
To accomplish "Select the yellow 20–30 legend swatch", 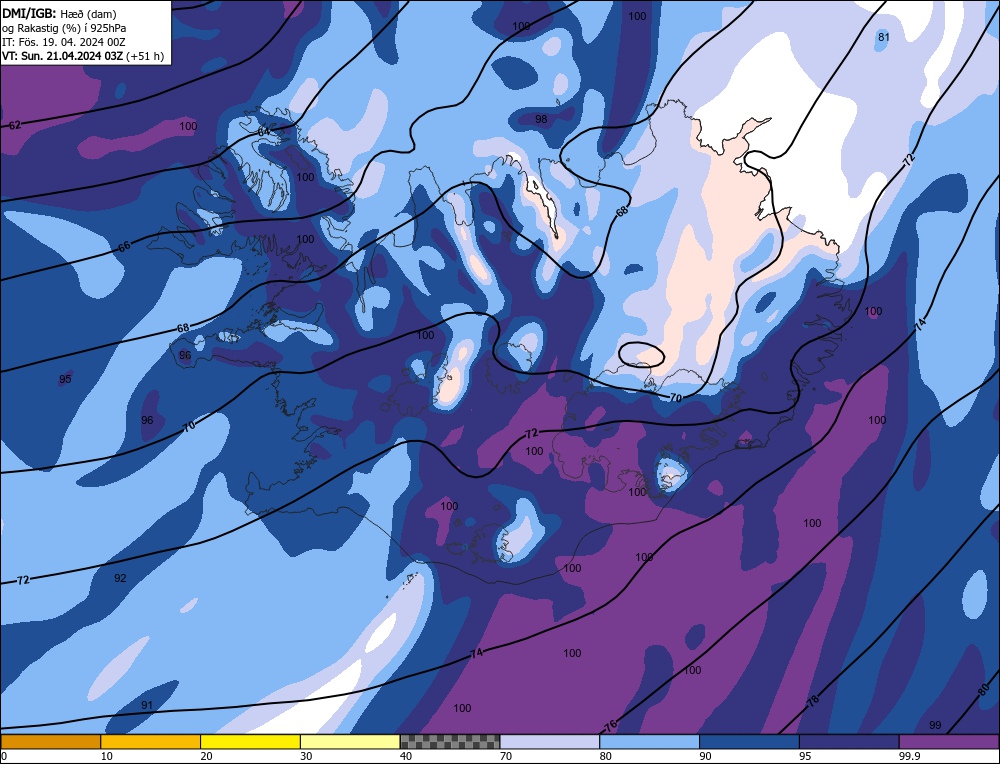I will tap(250, 742).
